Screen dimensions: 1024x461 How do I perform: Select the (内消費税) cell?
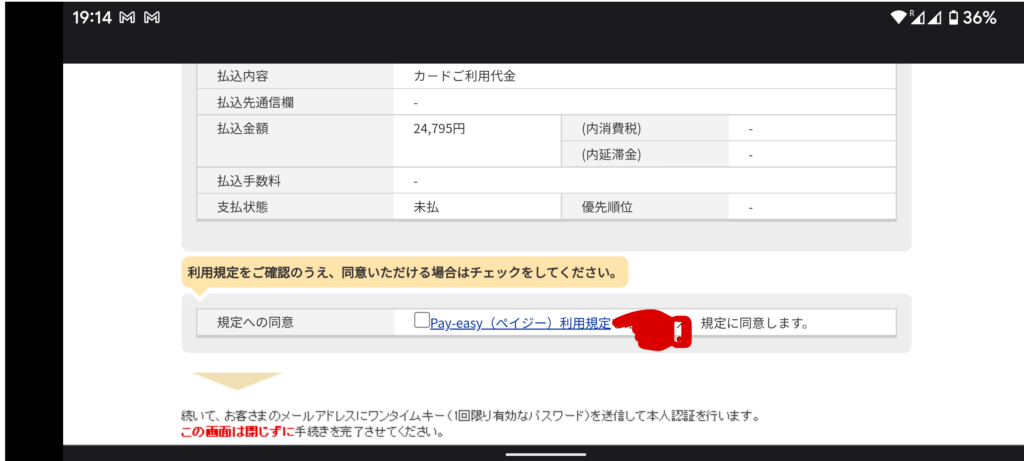[x=645, y=129]
